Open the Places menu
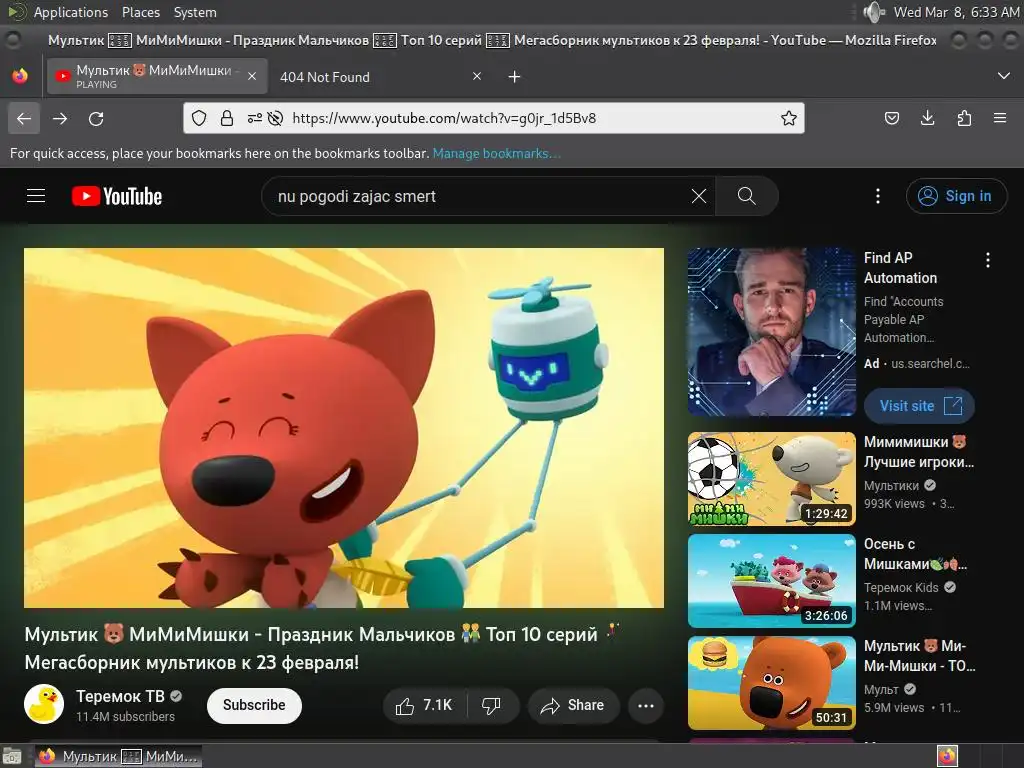 click(x=140, y=12)
